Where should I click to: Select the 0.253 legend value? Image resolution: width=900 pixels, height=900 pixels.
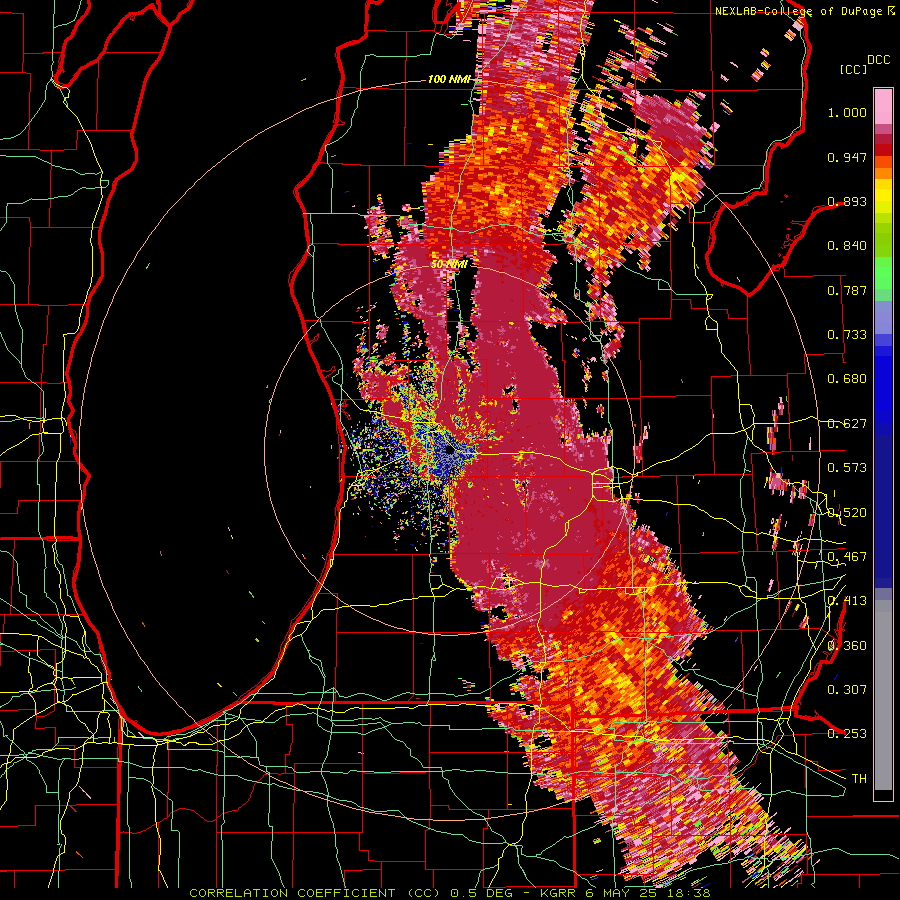tap(847, 734)
